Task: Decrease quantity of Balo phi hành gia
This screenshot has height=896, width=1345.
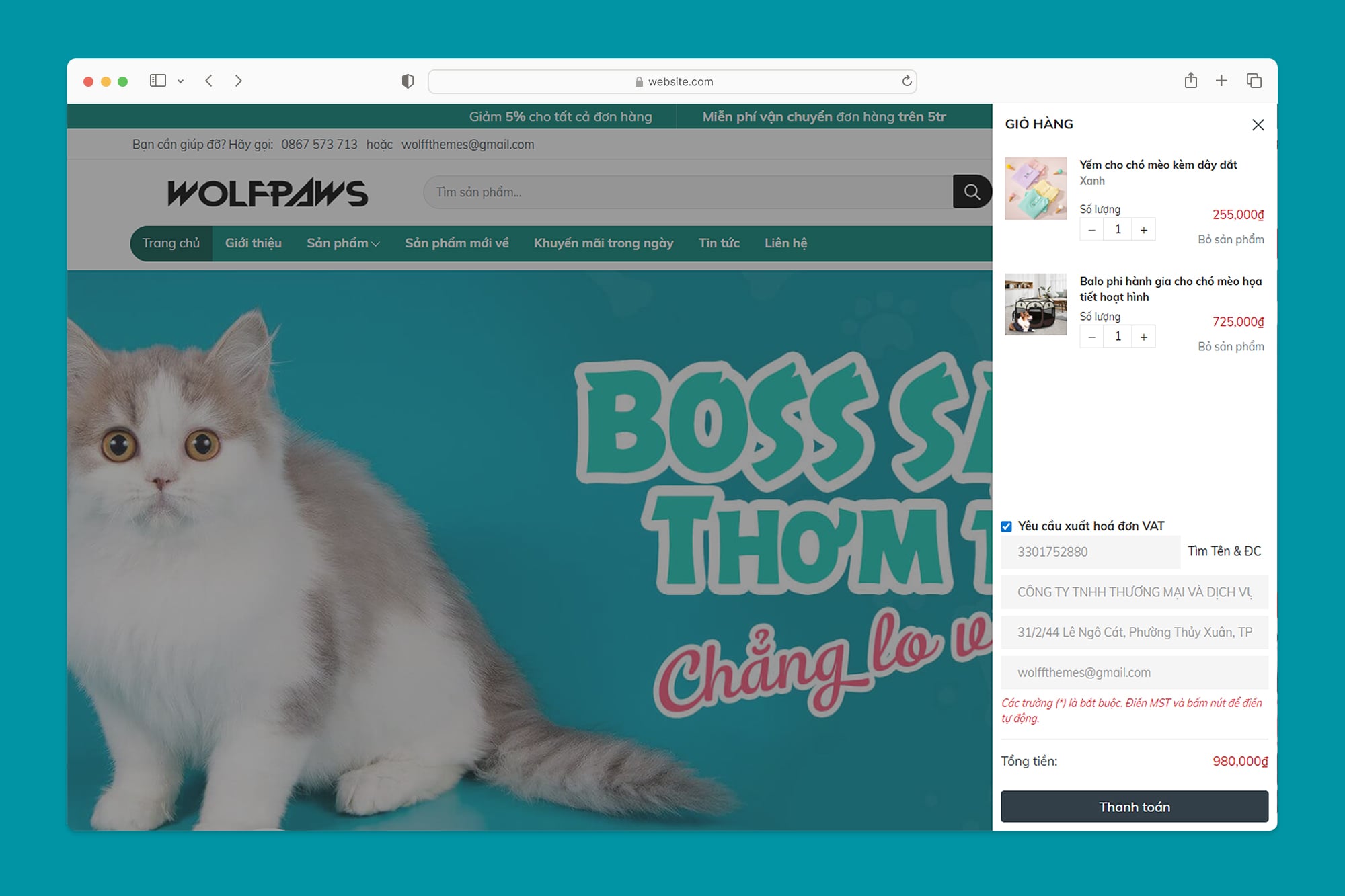Action: [x=1091, y=337]
